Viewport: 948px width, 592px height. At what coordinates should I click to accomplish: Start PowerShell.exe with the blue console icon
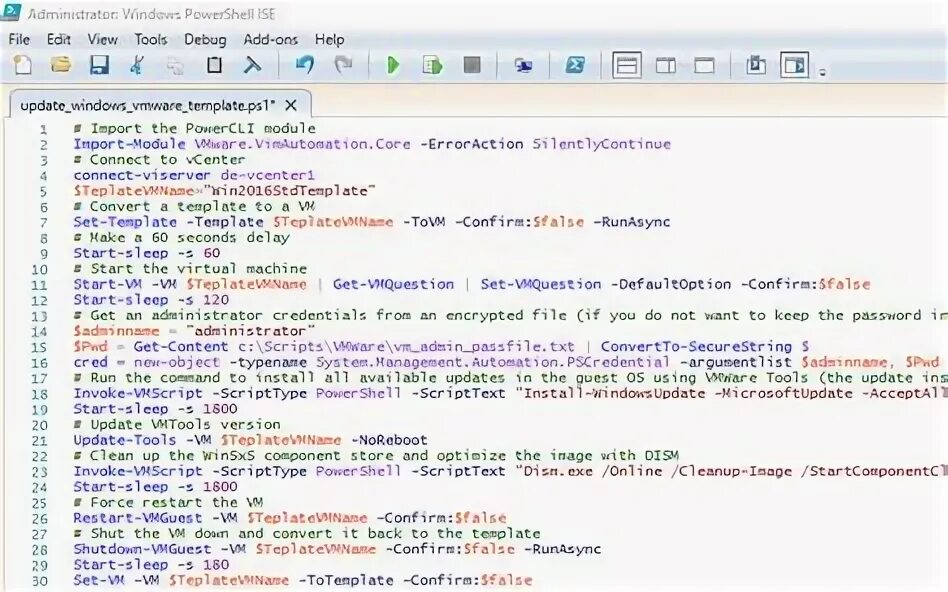click(574, 65)
